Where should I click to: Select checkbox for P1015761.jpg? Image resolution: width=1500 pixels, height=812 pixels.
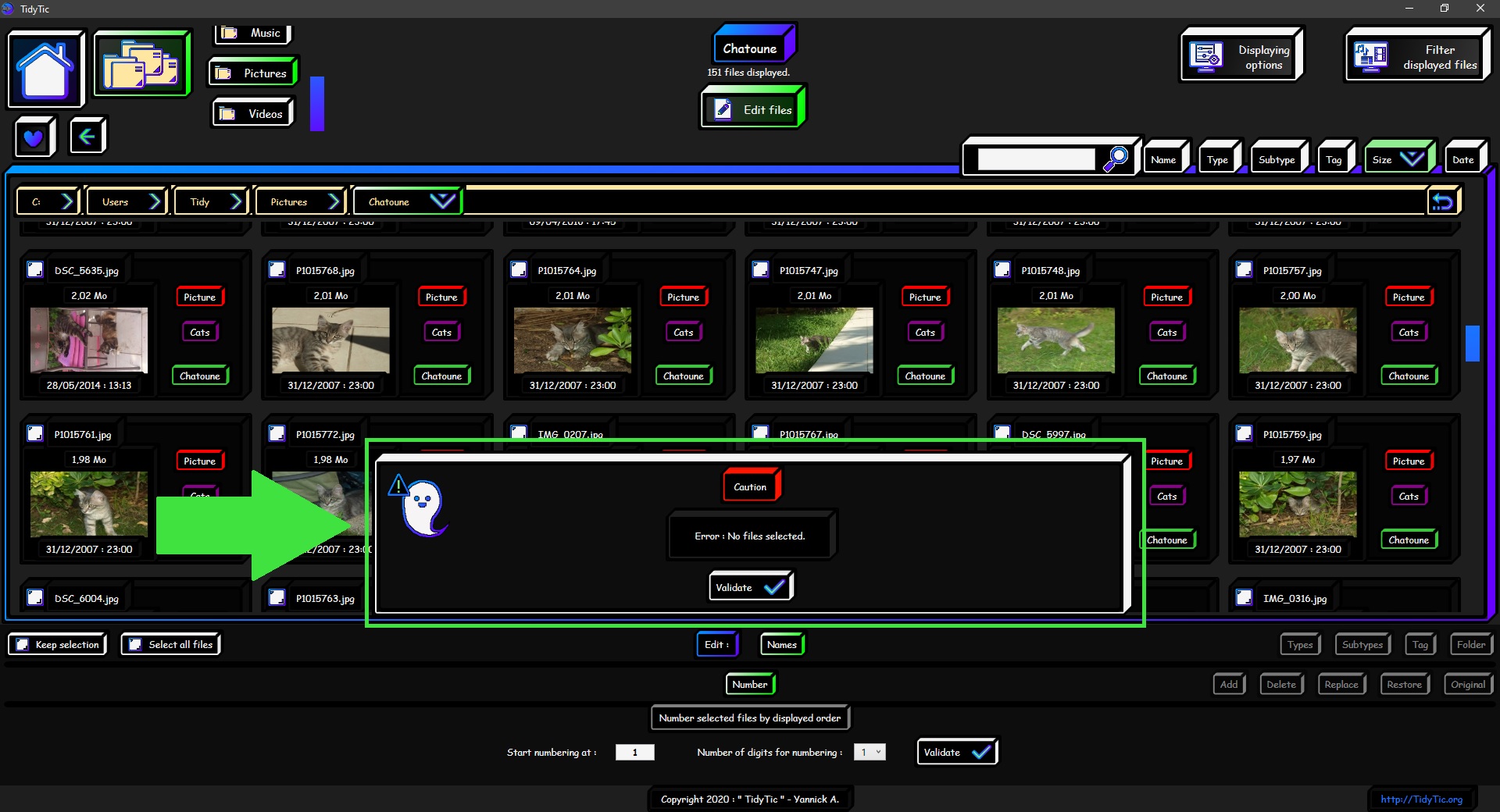35,433
